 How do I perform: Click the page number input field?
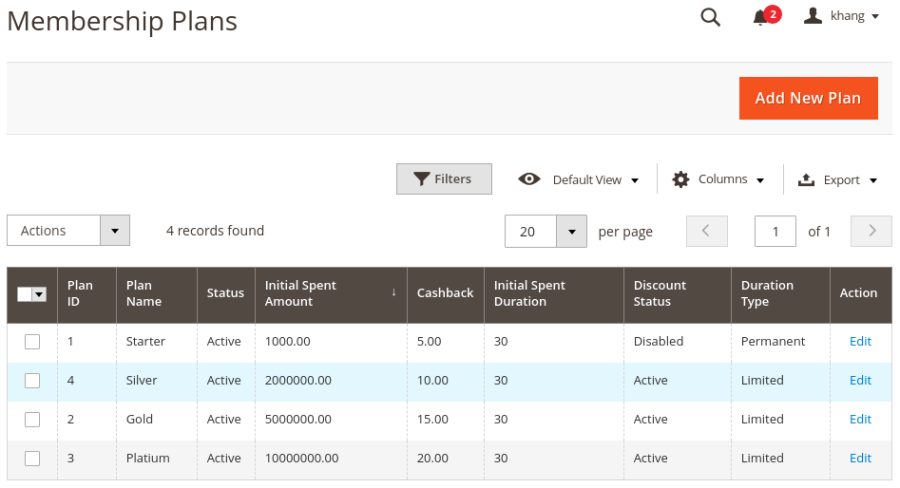775,231
